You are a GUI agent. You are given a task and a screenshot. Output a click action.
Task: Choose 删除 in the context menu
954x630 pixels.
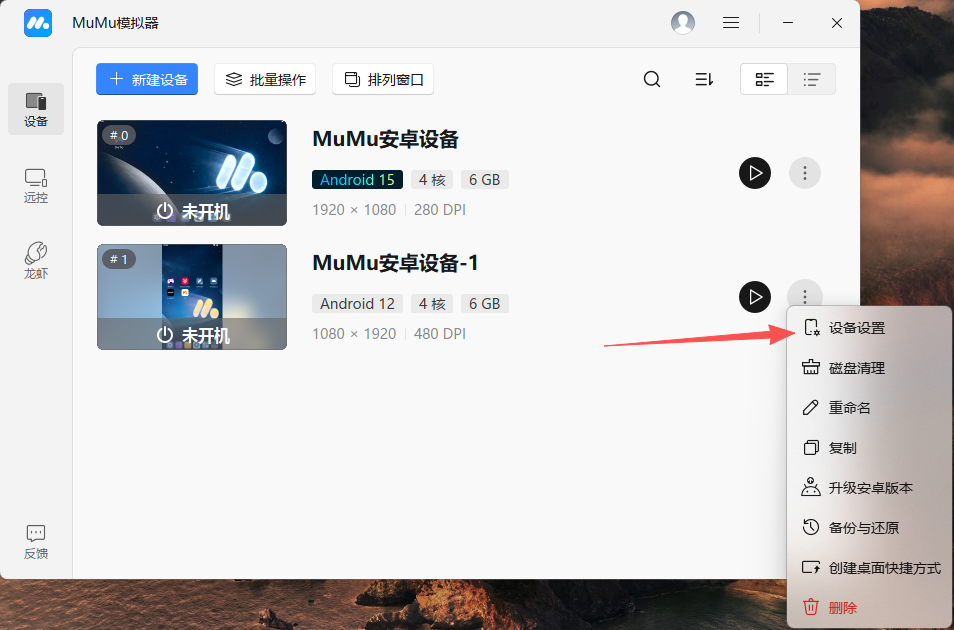tap(869, 607)
